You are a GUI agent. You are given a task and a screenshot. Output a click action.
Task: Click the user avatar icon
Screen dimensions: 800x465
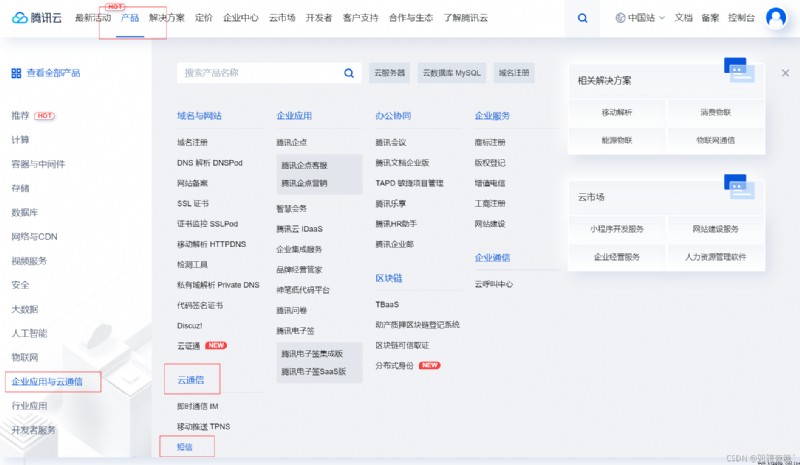coord(776,18)
